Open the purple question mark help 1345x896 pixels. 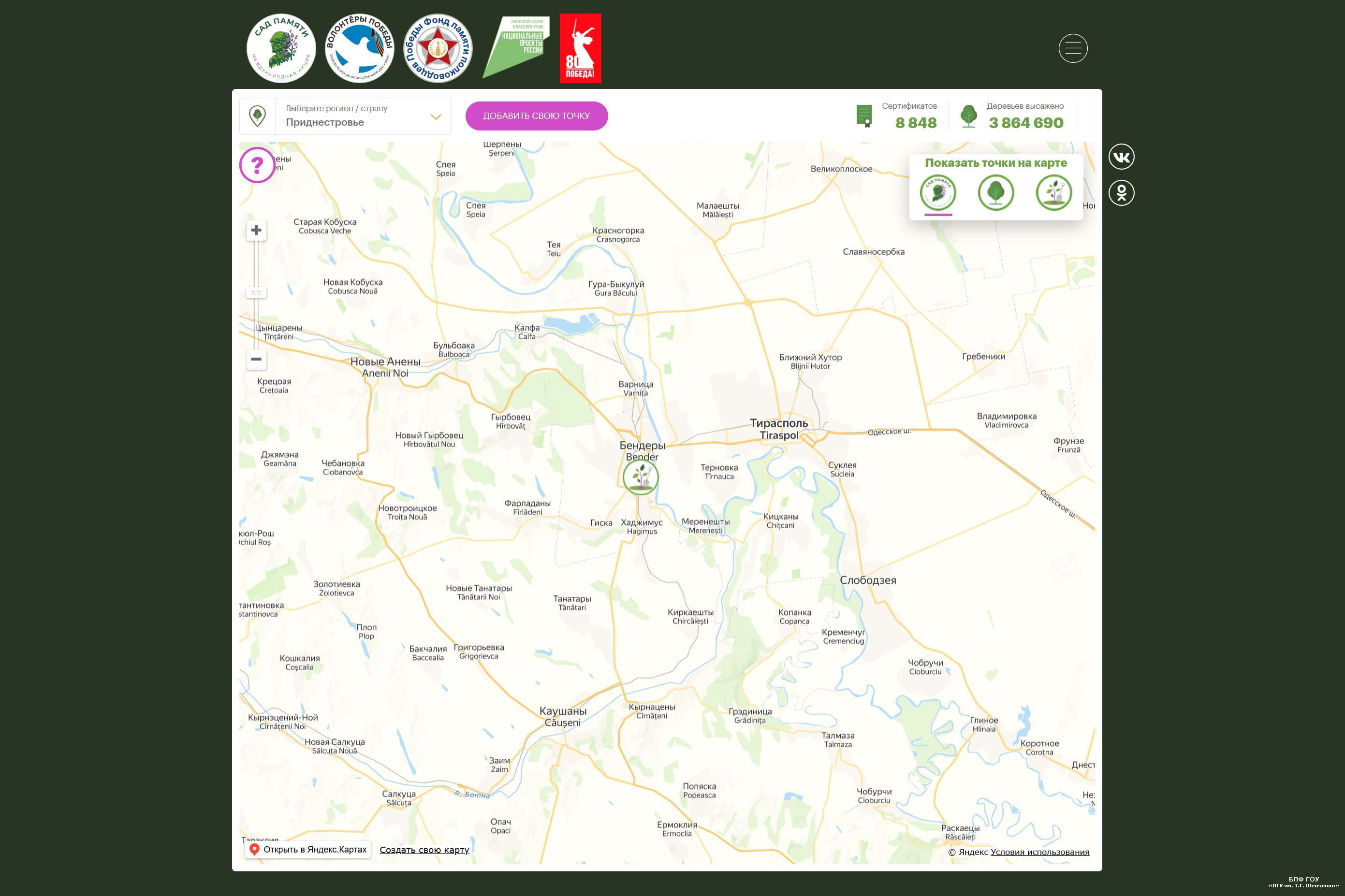click(x=257, y=165)
